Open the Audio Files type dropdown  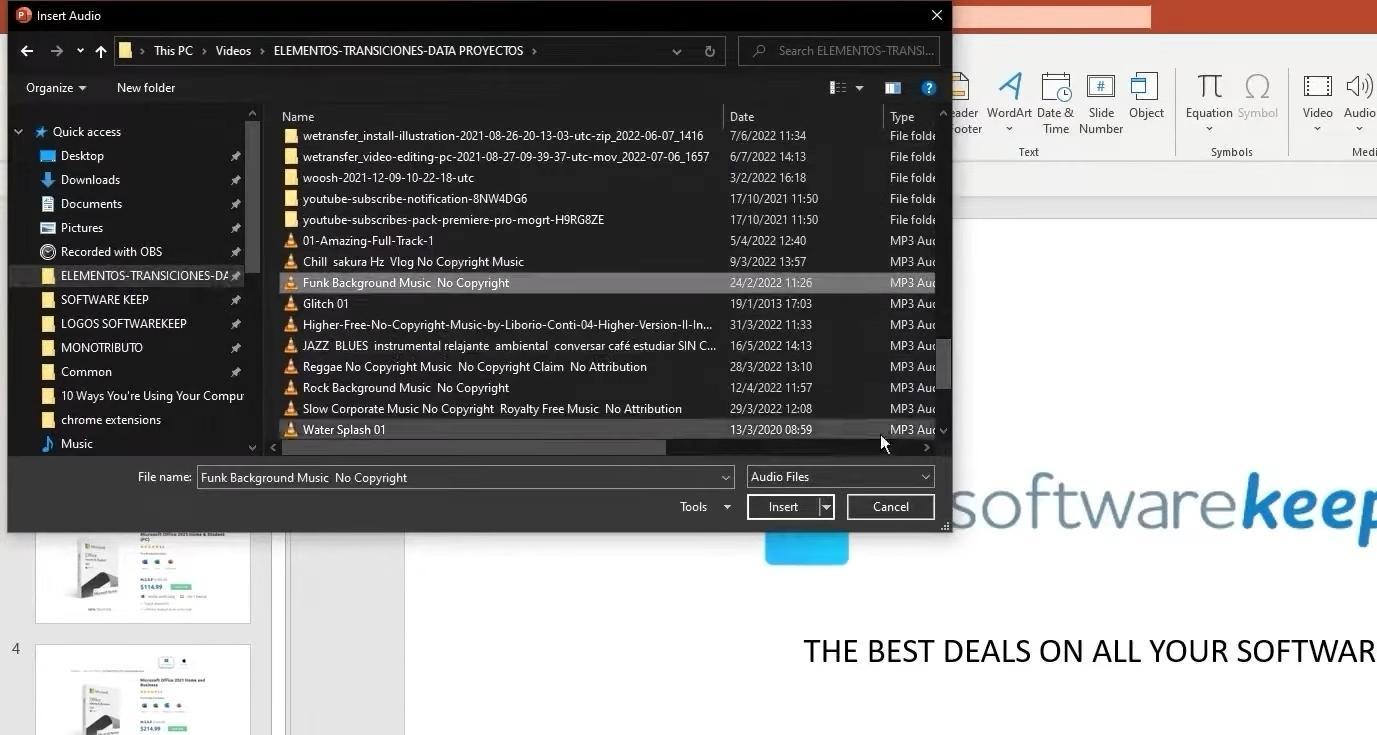(840, 477)
